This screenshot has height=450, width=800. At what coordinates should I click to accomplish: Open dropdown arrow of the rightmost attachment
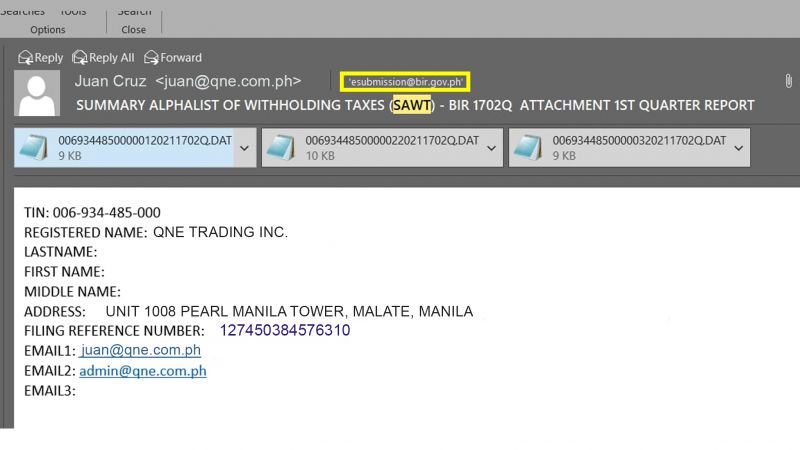(738, 148)
